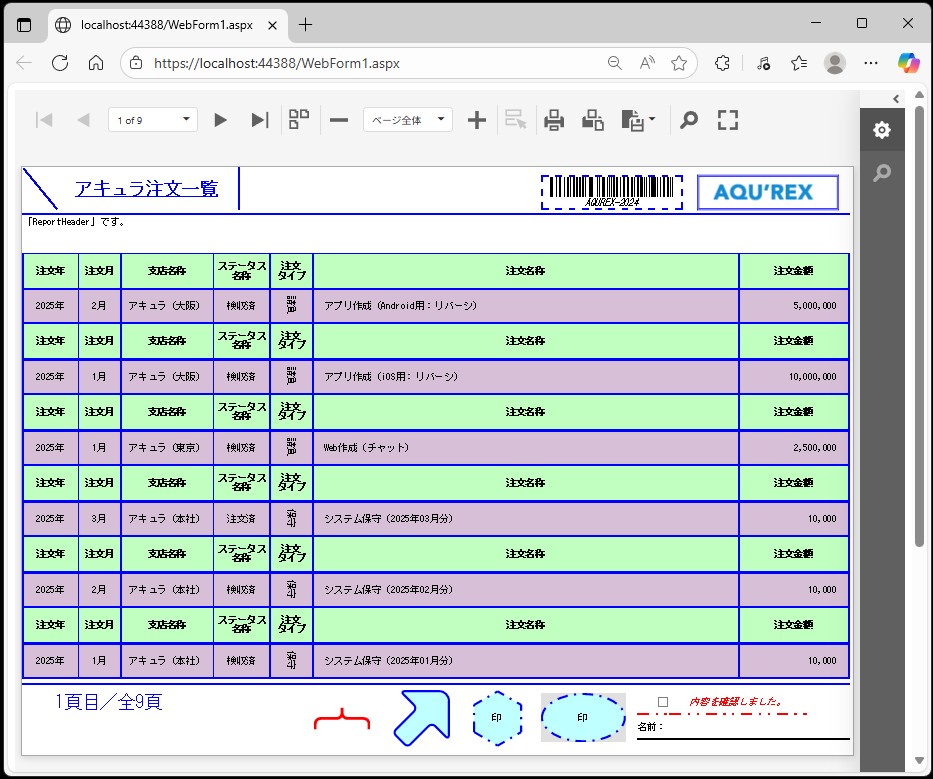Open a new browser tab

(x=306, y=24)
